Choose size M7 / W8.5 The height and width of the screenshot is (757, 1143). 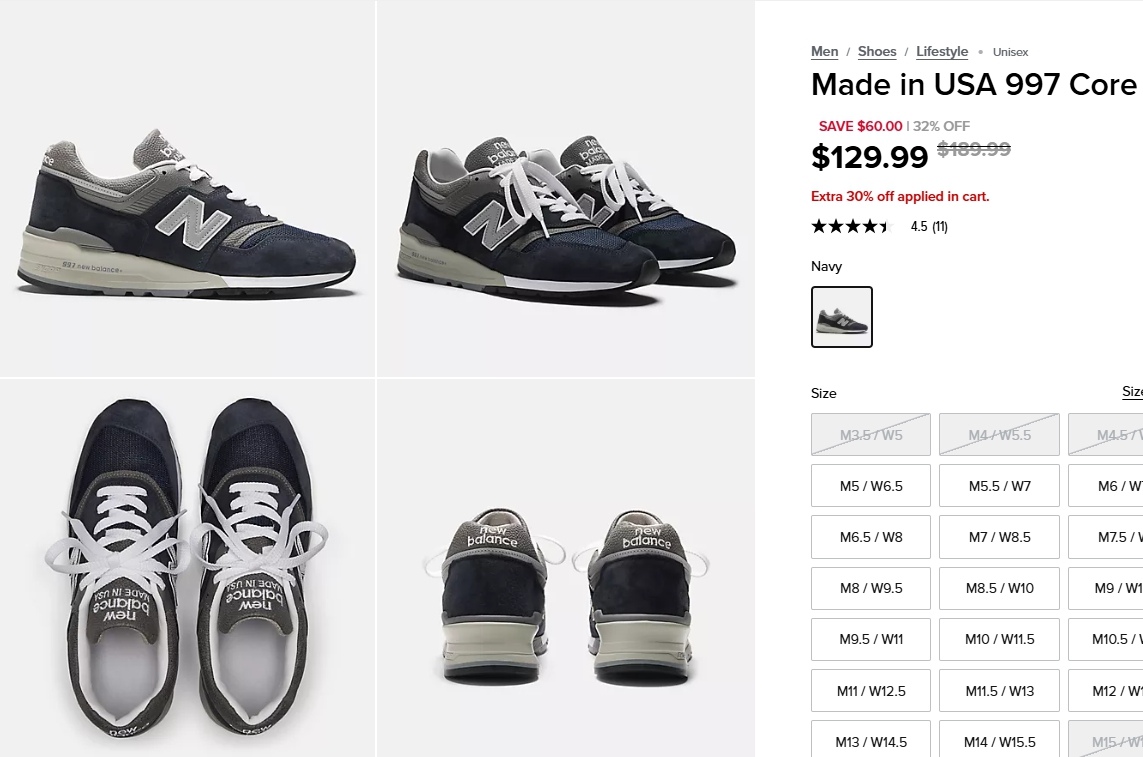[x=999, y=537]
